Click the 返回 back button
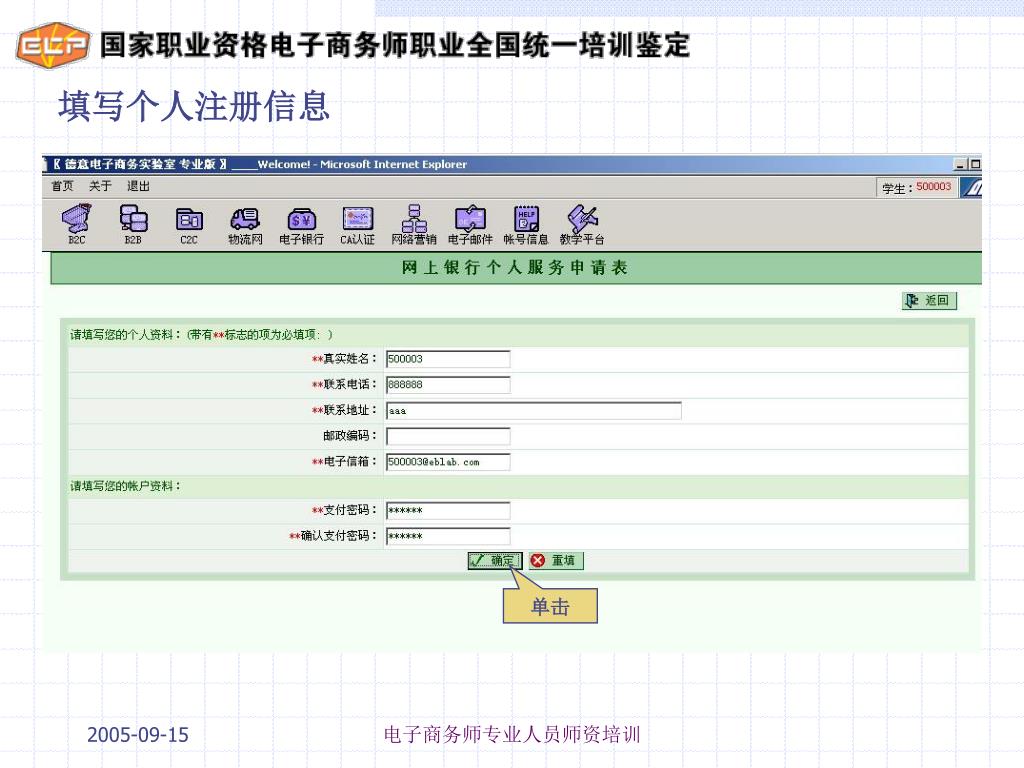Image resolution: width=1024 pixels, height=768 pixels. pyautogui.click(x=929, y=300)
